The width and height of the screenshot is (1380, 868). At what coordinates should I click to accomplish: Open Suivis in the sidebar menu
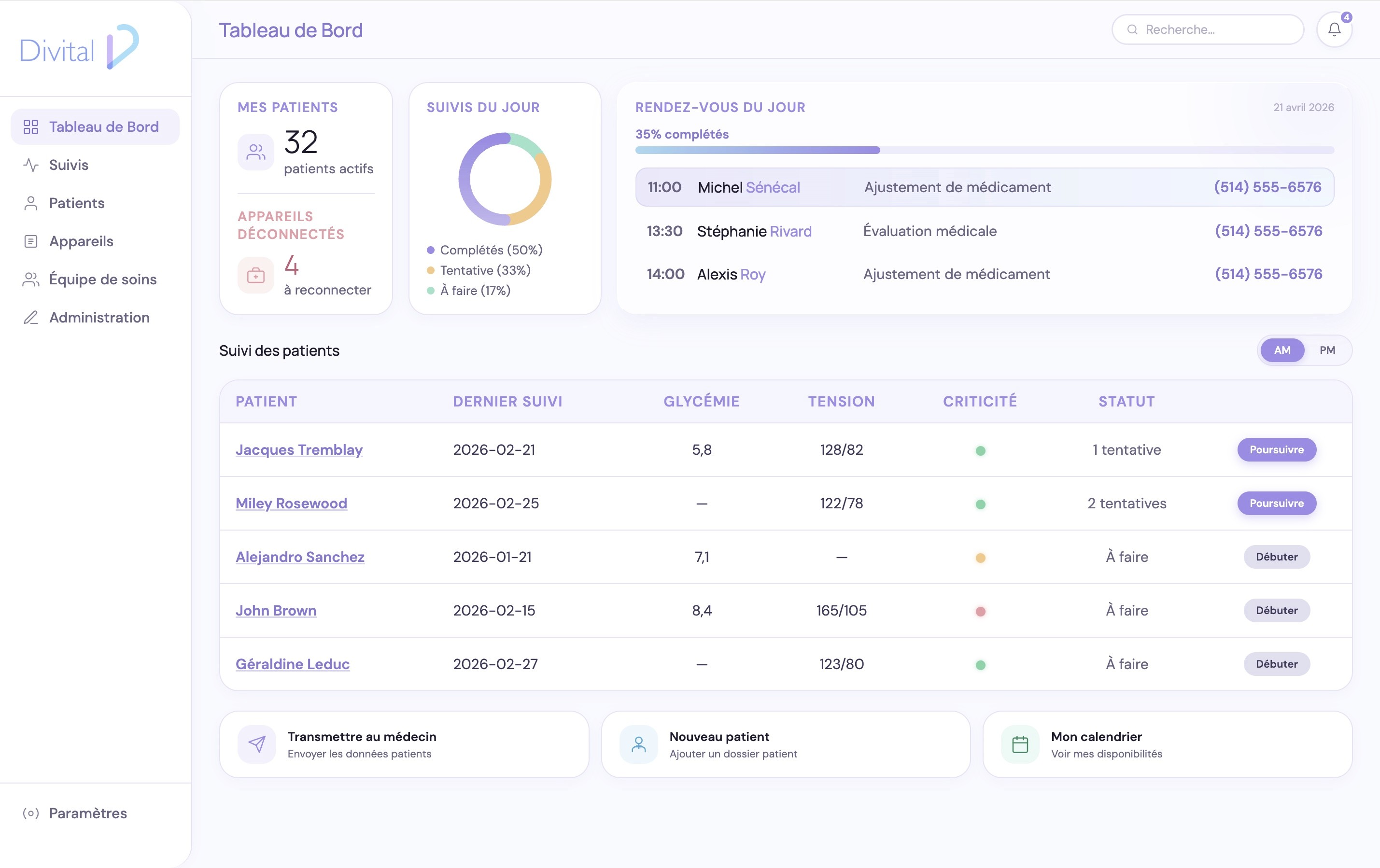[x=68, y=165]
